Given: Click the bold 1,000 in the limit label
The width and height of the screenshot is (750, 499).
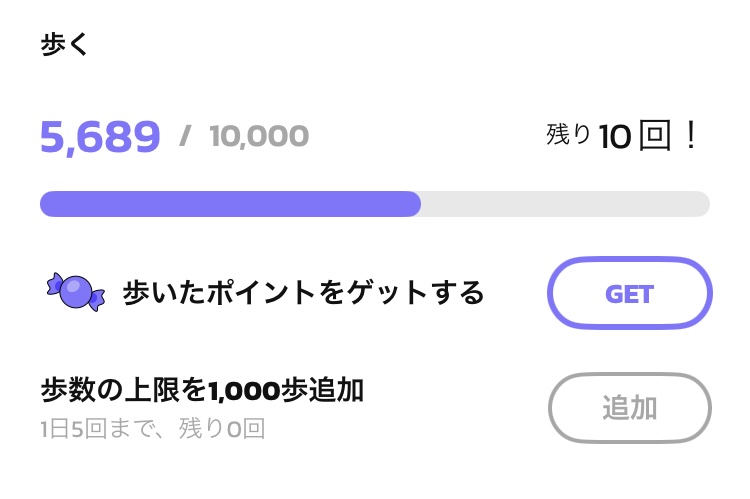Looking at the screenshot, I should (244, 391).
